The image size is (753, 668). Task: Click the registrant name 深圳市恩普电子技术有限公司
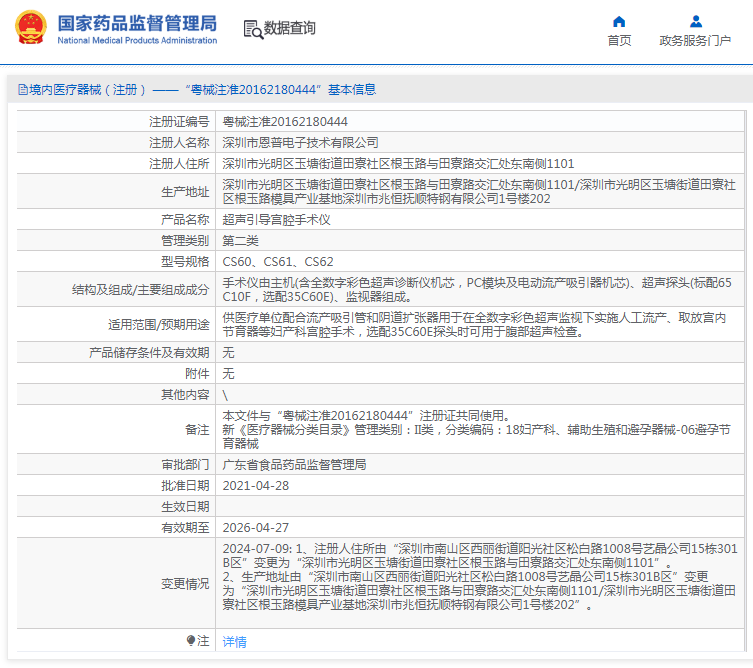[300, 143]
